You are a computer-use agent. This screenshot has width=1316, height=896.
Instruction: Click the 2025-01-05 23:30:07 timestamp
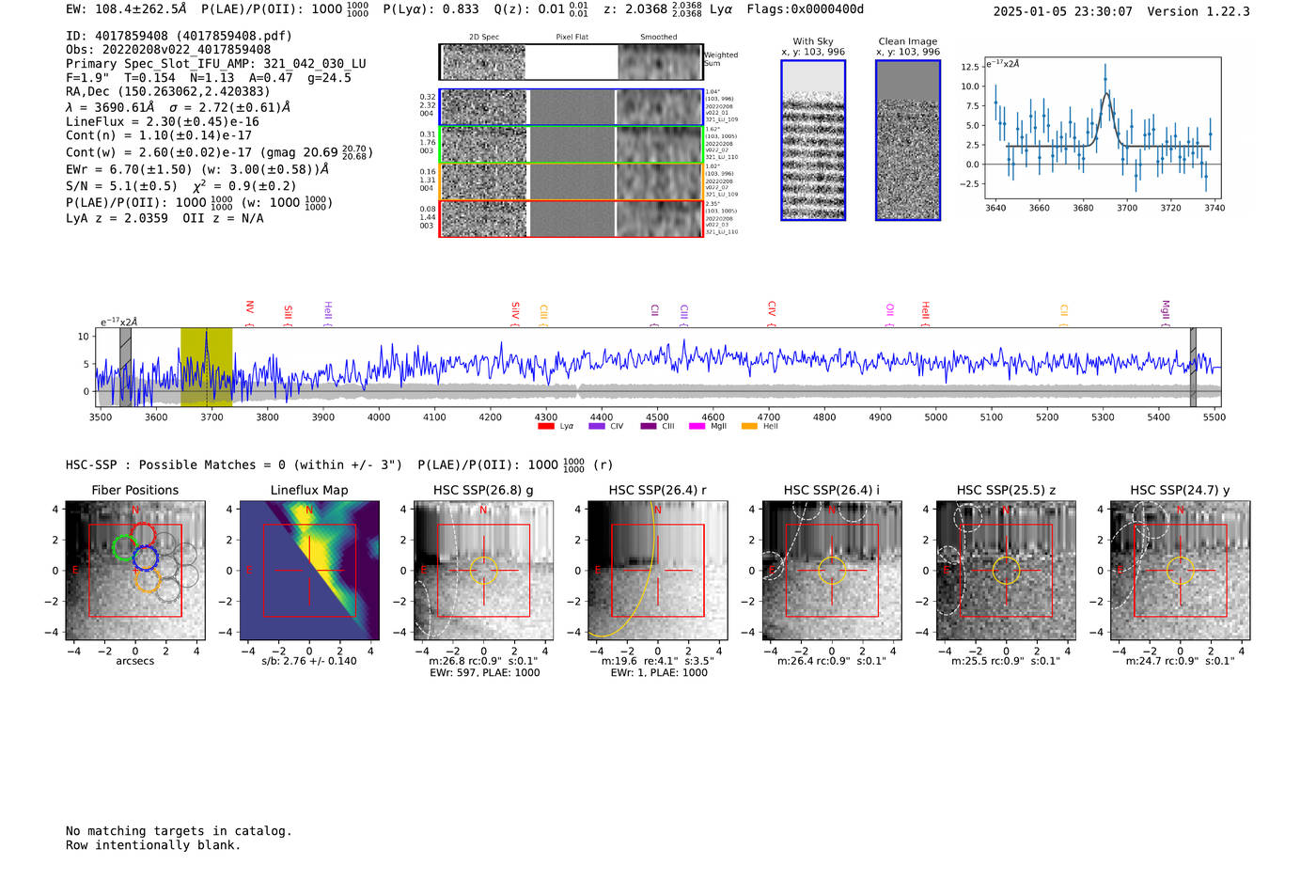pyautogui.click(x=1063, y=11)
